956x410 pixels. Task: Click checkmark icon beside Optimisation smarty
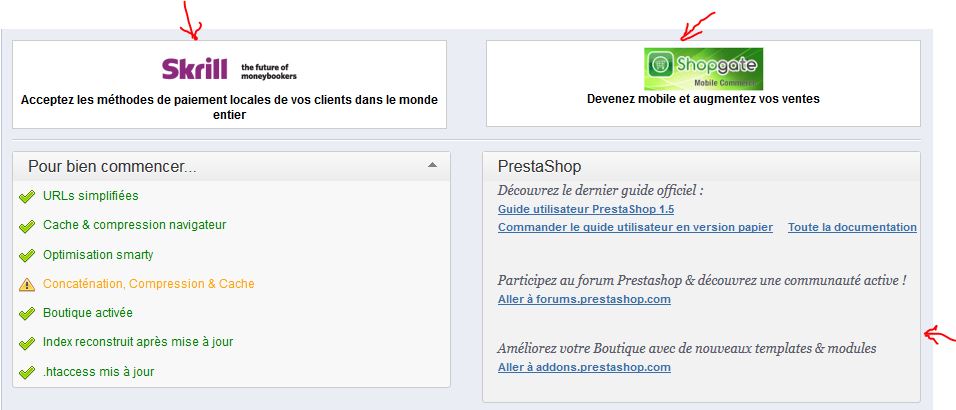pos(26,255)
